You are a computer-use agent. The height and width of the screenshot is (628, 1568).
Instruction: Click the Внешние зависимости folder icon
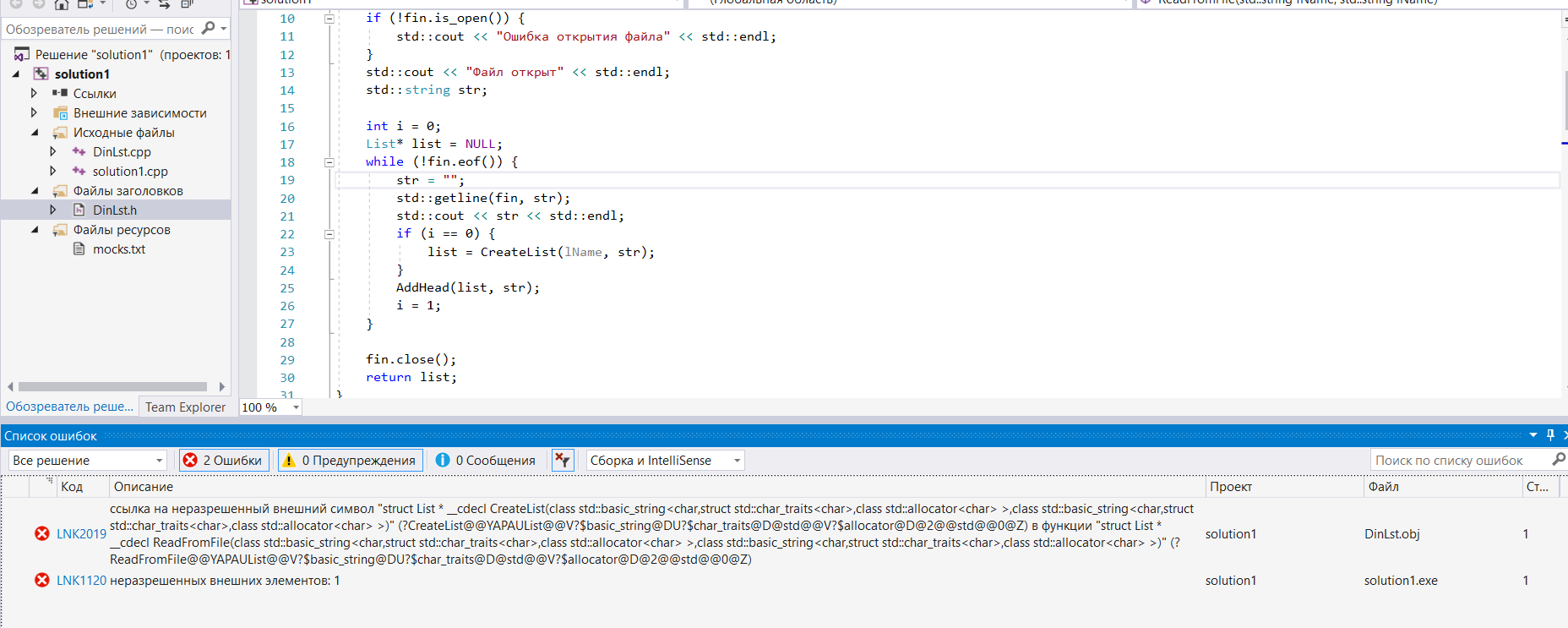[60, 112]
